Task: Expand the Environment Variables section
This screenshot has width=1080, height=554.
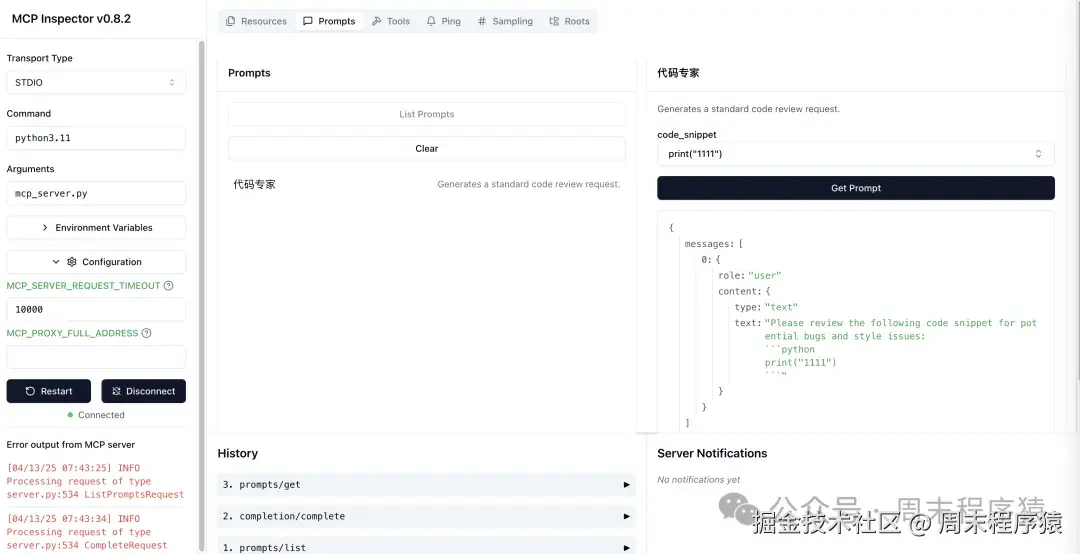Action: [96, 227]
